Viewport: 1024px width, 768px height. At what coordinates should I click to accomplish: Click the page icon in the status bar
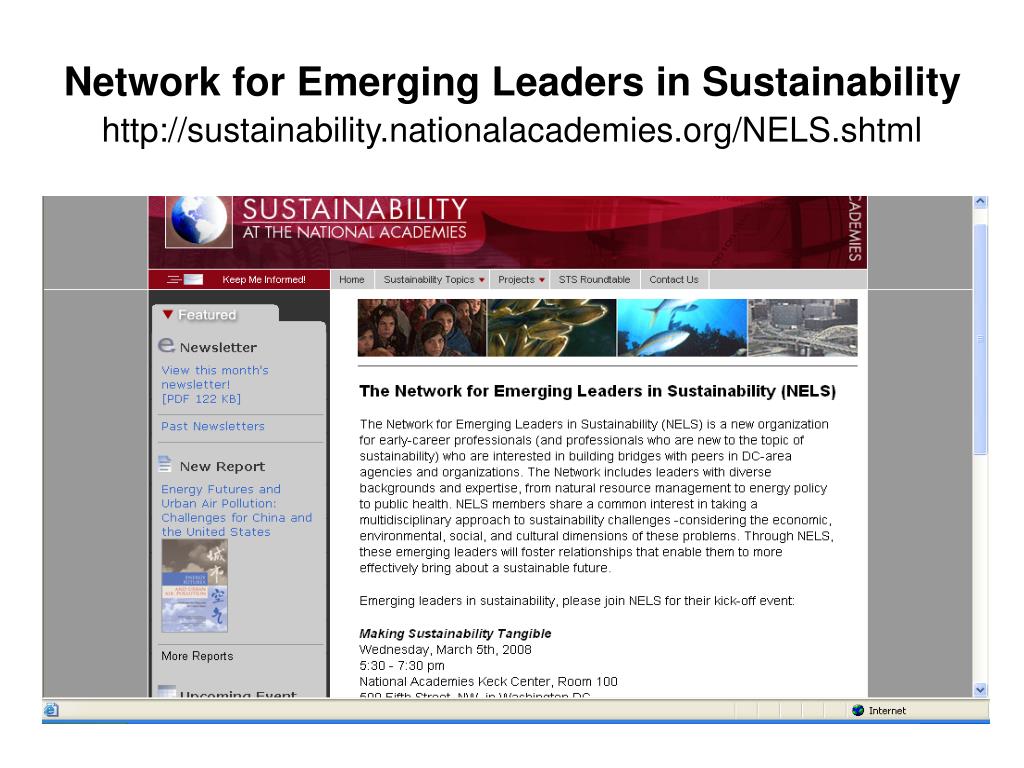click(x=51, y=711)
